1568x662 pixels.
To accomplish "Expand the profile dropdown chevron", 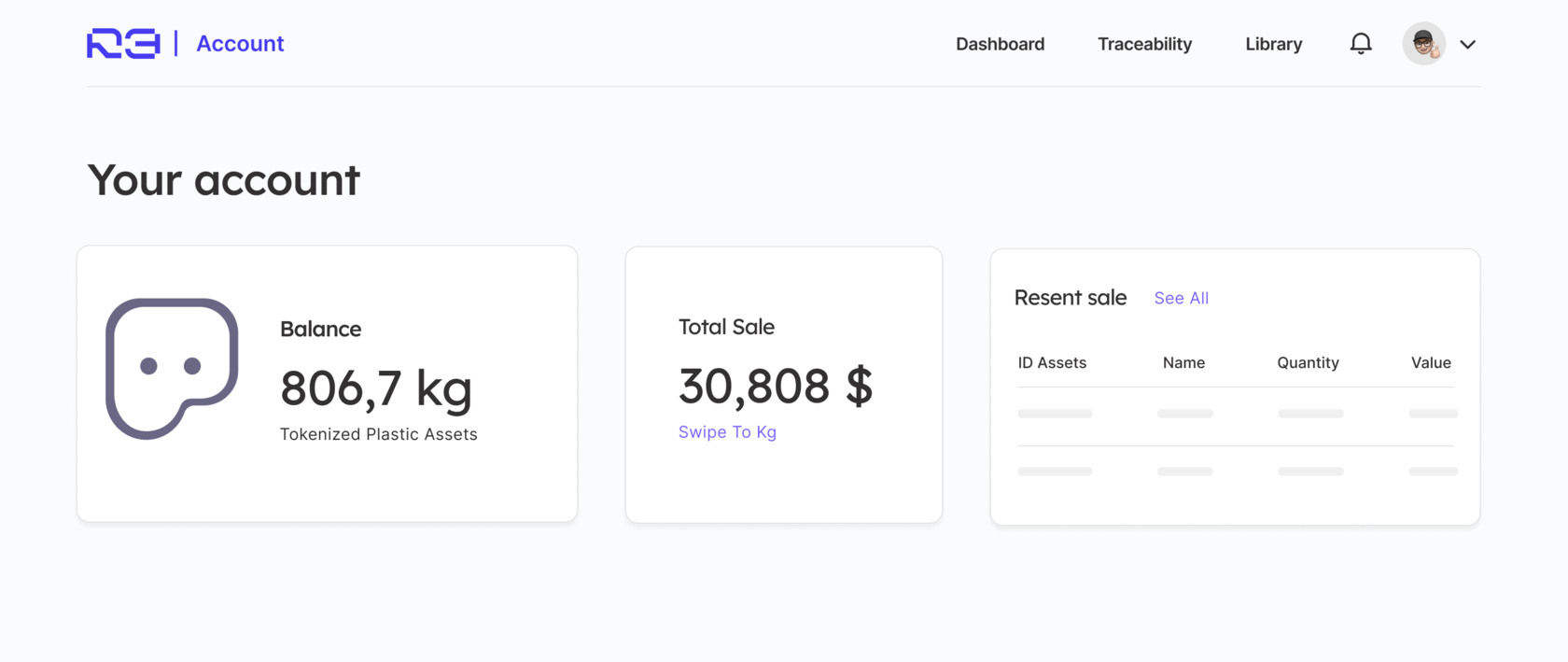I will pyautogui.click(x=1467, y=44).
